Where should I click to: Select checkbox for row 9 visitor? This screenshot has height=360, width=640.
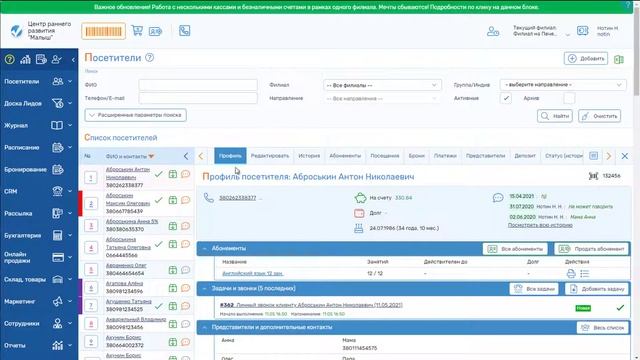point(91,342)
